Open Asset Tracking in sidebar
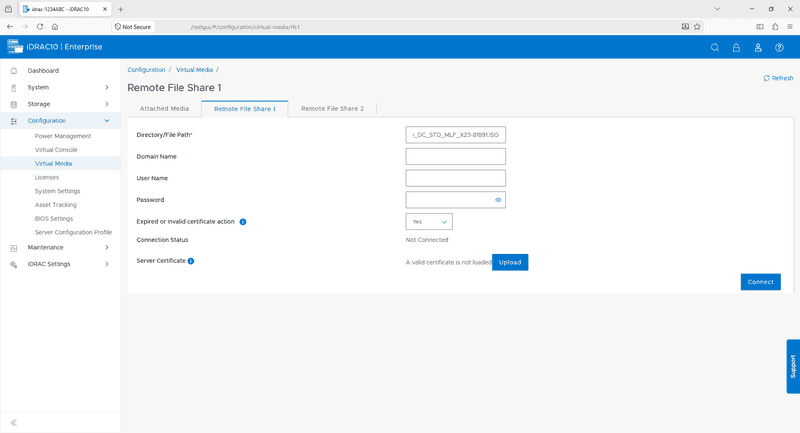The image size is (800, 433). (x=56, y=205)
